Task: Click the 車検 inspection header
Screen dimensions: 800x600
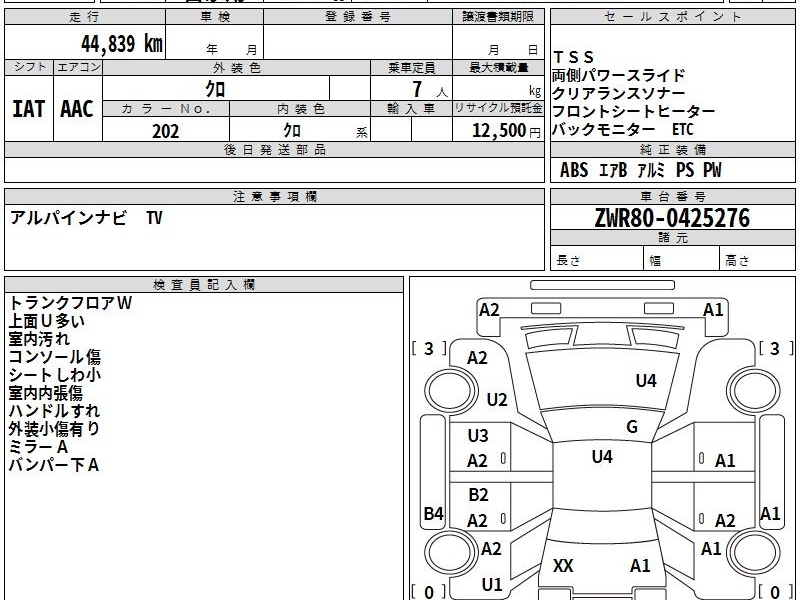Action: (215, 17)
